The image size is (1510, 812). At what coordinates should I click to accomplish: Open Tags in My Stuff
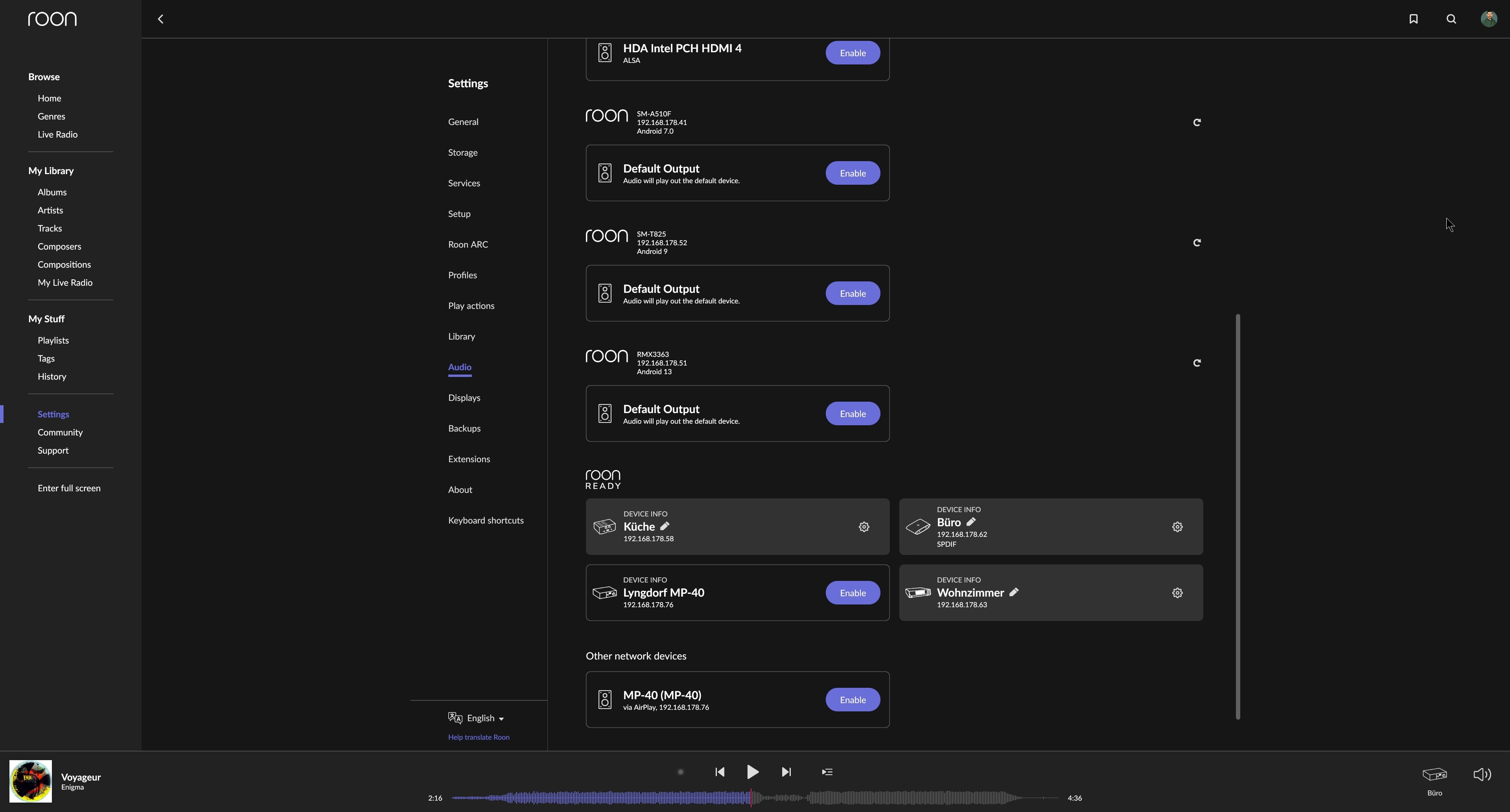46,358
